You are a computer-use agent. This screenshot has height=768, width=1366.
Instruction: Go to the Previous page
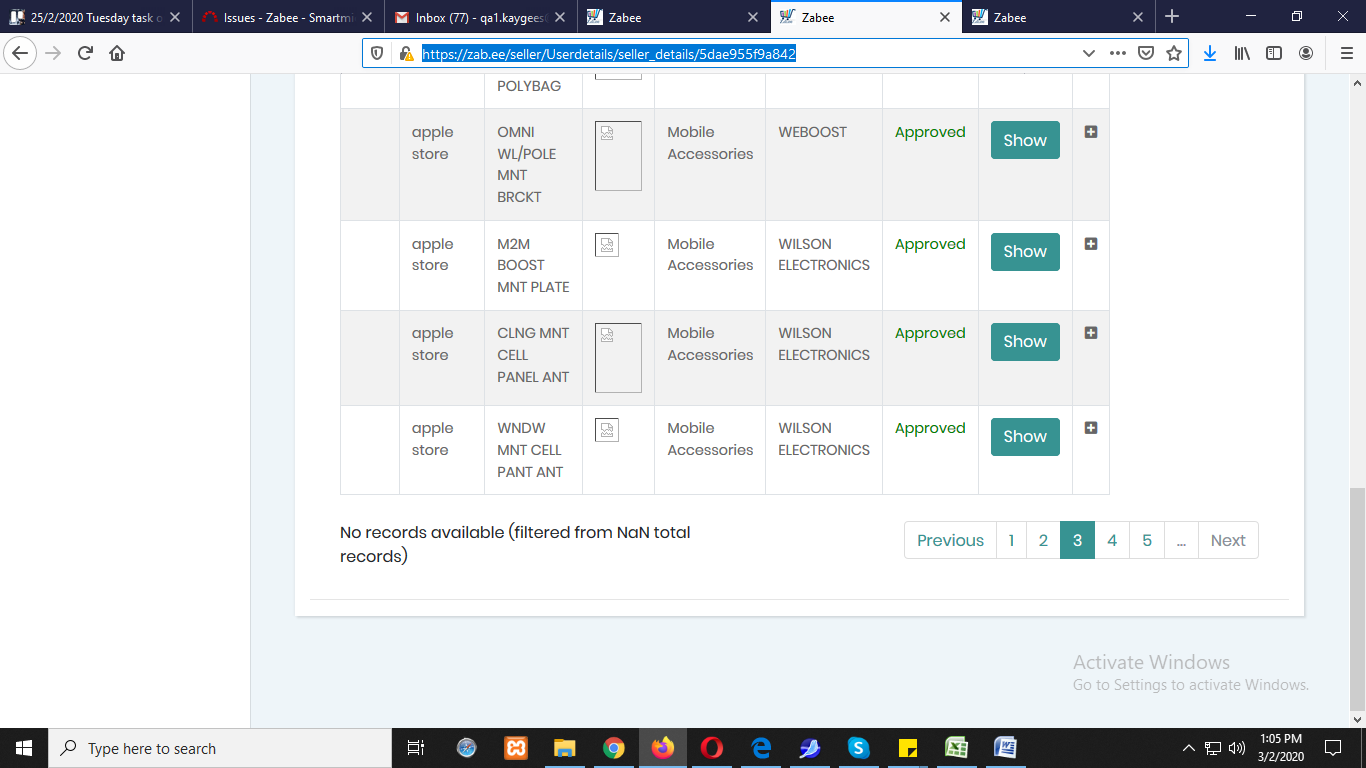click(950, 540)
